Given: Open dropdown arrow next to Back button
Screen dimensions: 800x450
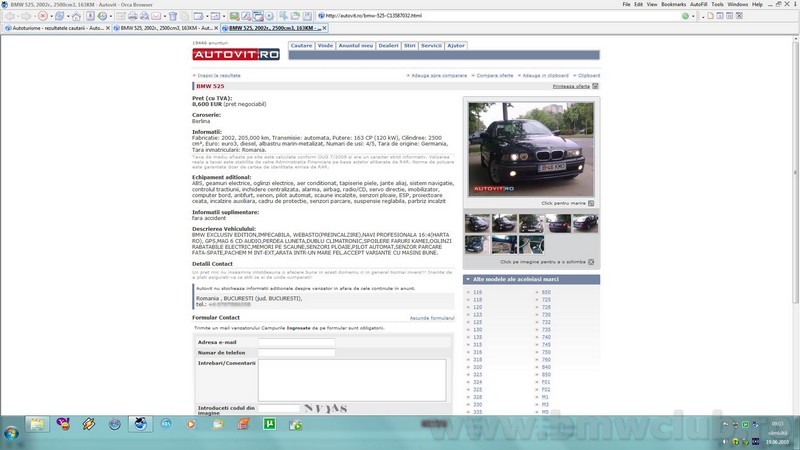Looking at the screenshot, I should pos(17,16).
